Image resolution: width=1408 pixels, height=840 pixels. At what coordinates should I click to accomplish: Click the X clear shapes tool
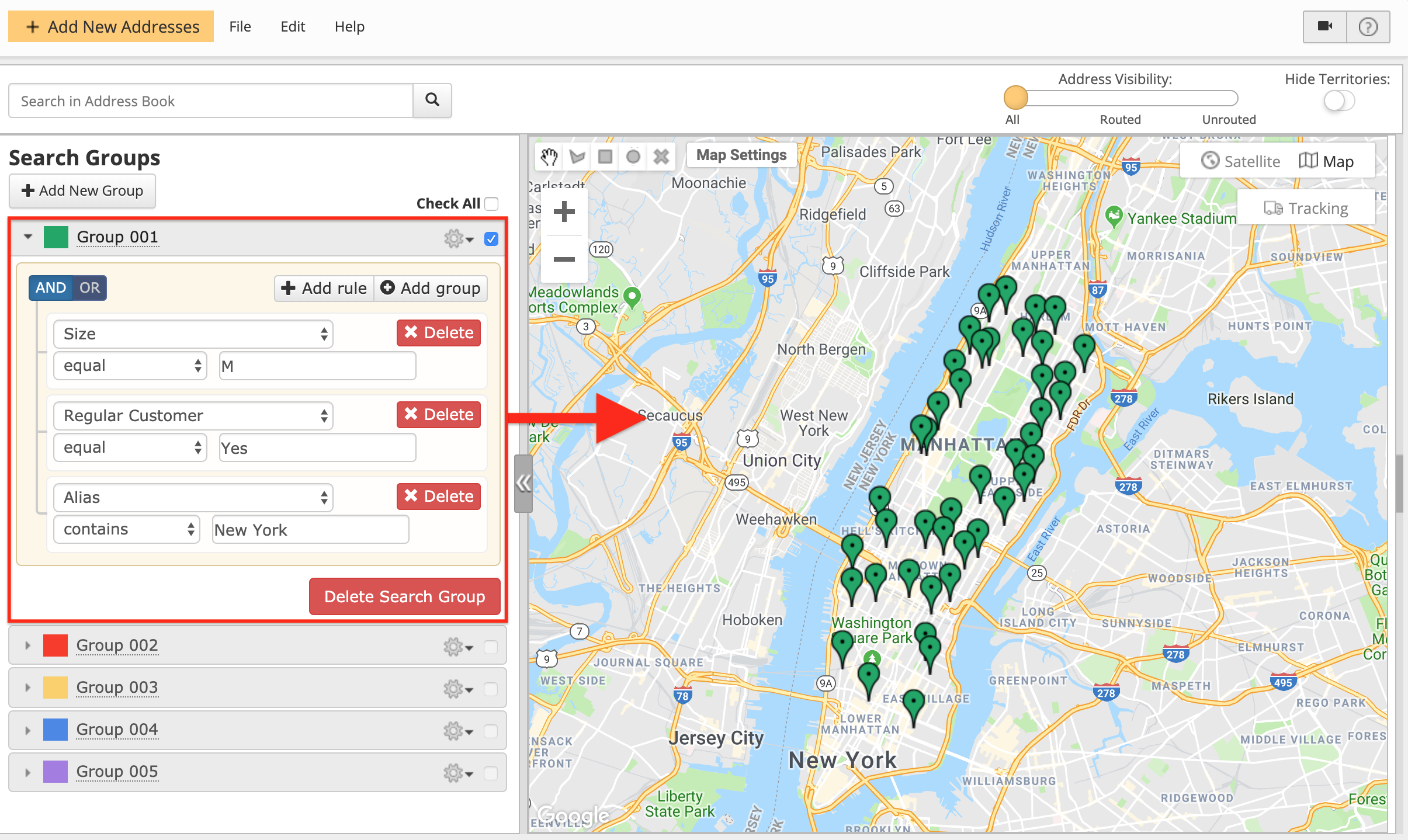[x=661, y=157]
